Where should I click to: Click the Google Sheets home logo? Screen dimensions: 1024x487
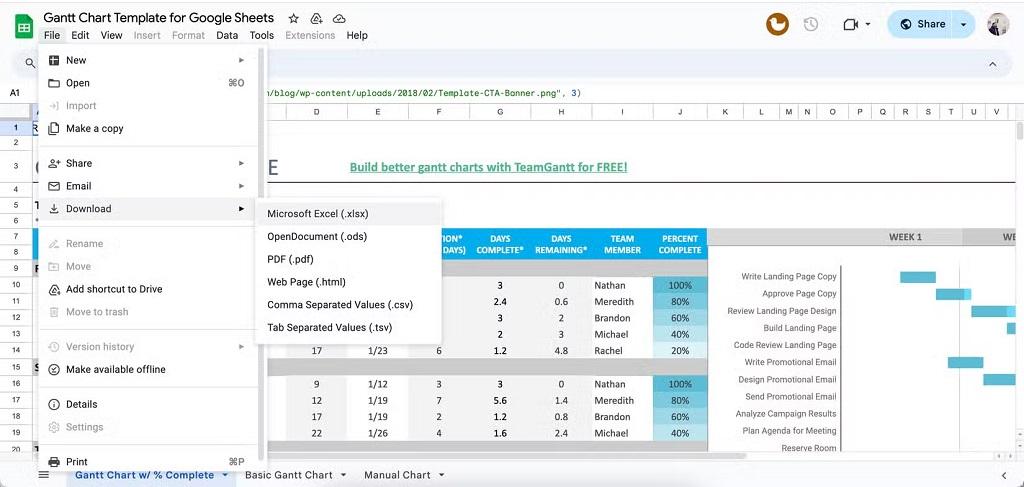tap(24, 27)
